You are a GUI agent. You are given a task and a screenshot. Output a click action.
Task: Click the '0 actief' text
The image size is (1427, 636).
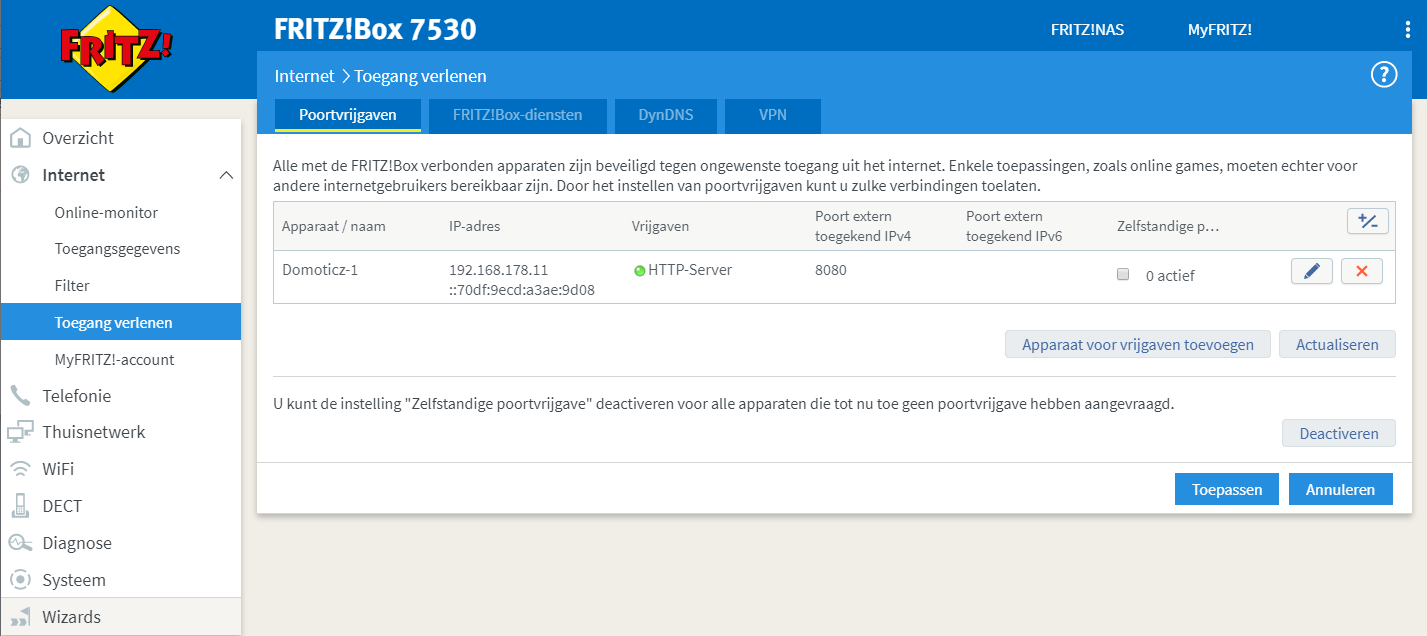[1170, 275]
